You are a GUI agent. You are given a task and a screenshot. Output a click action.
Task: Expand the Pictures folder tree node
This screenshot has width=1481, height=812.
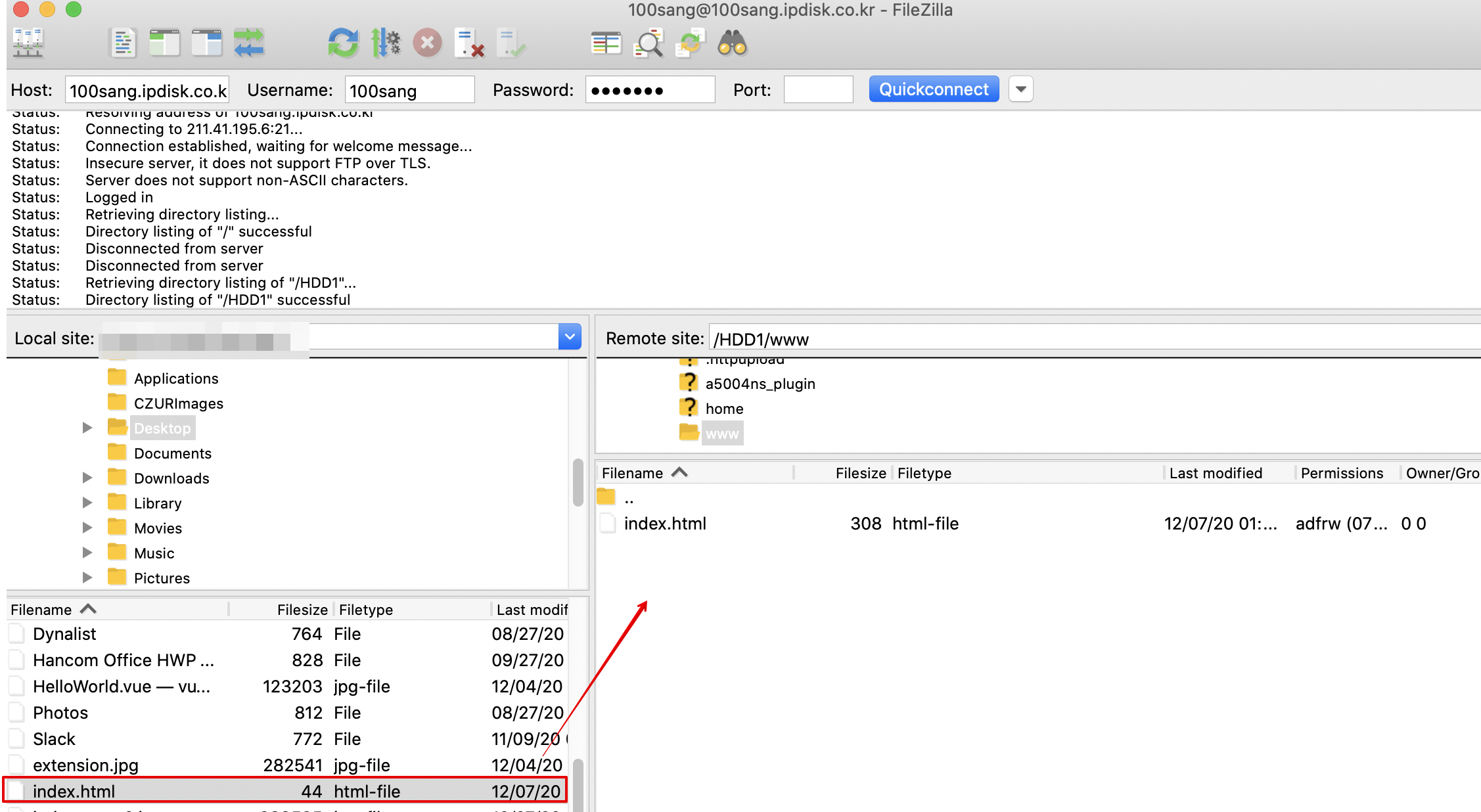87,577
